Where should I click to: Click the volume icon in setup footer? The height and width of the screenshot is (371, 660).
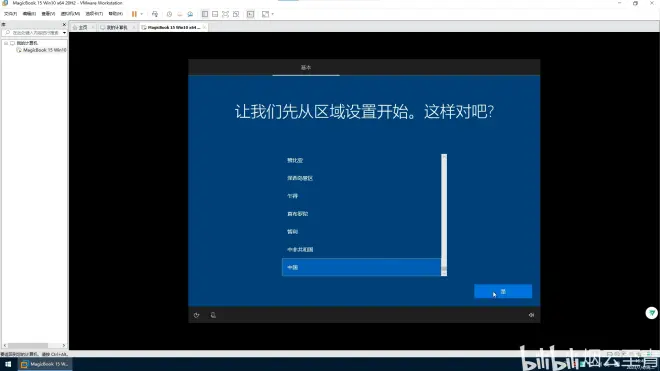pos(531,315)
